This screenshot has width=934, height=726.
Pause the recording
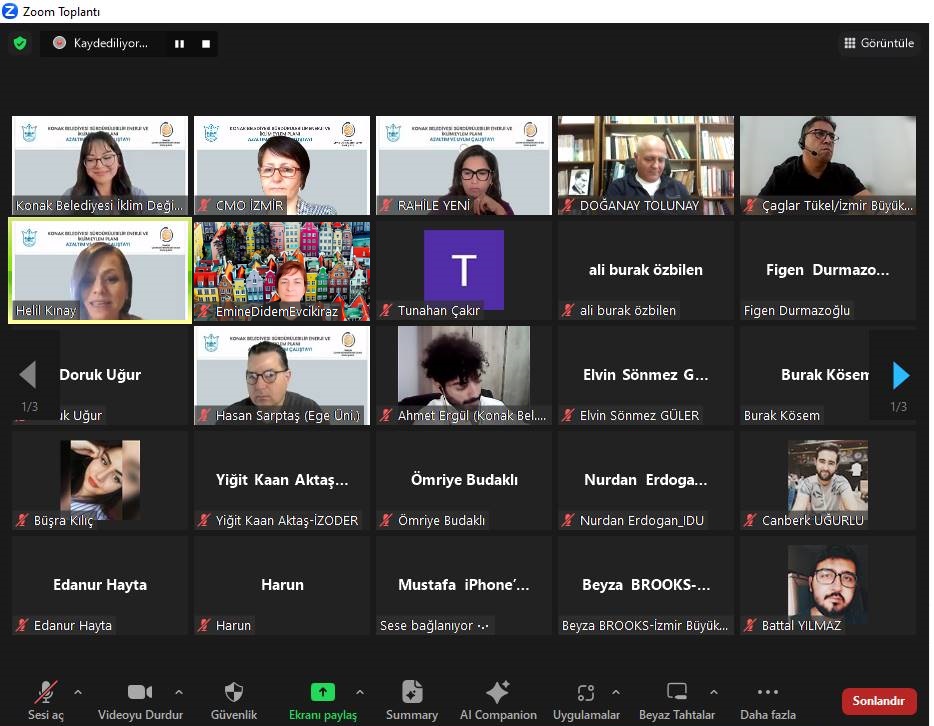tap(180, 44)
